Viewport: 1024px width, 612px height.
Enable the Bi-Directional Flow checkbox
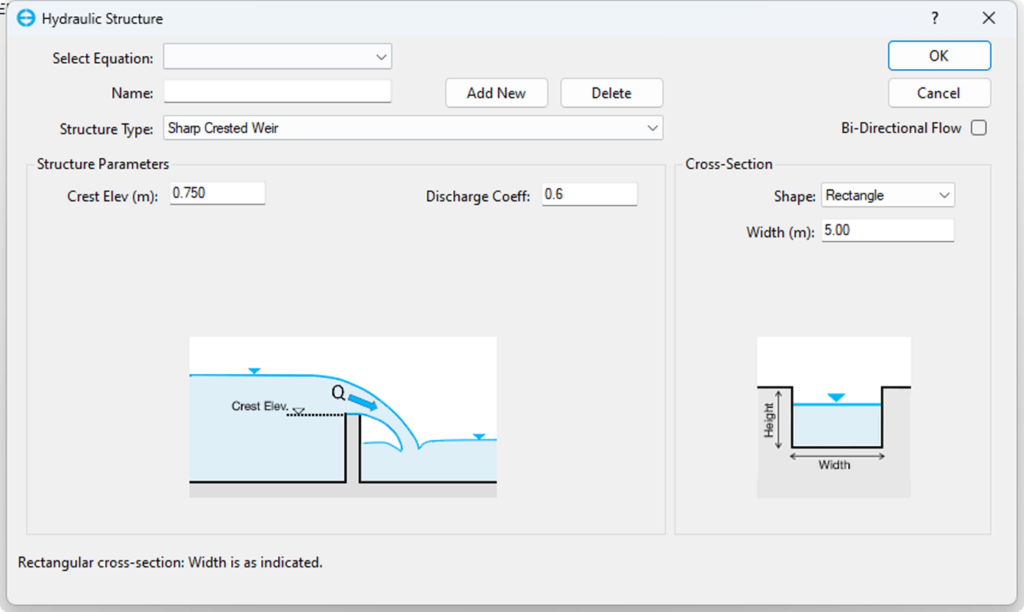[978, 128]
